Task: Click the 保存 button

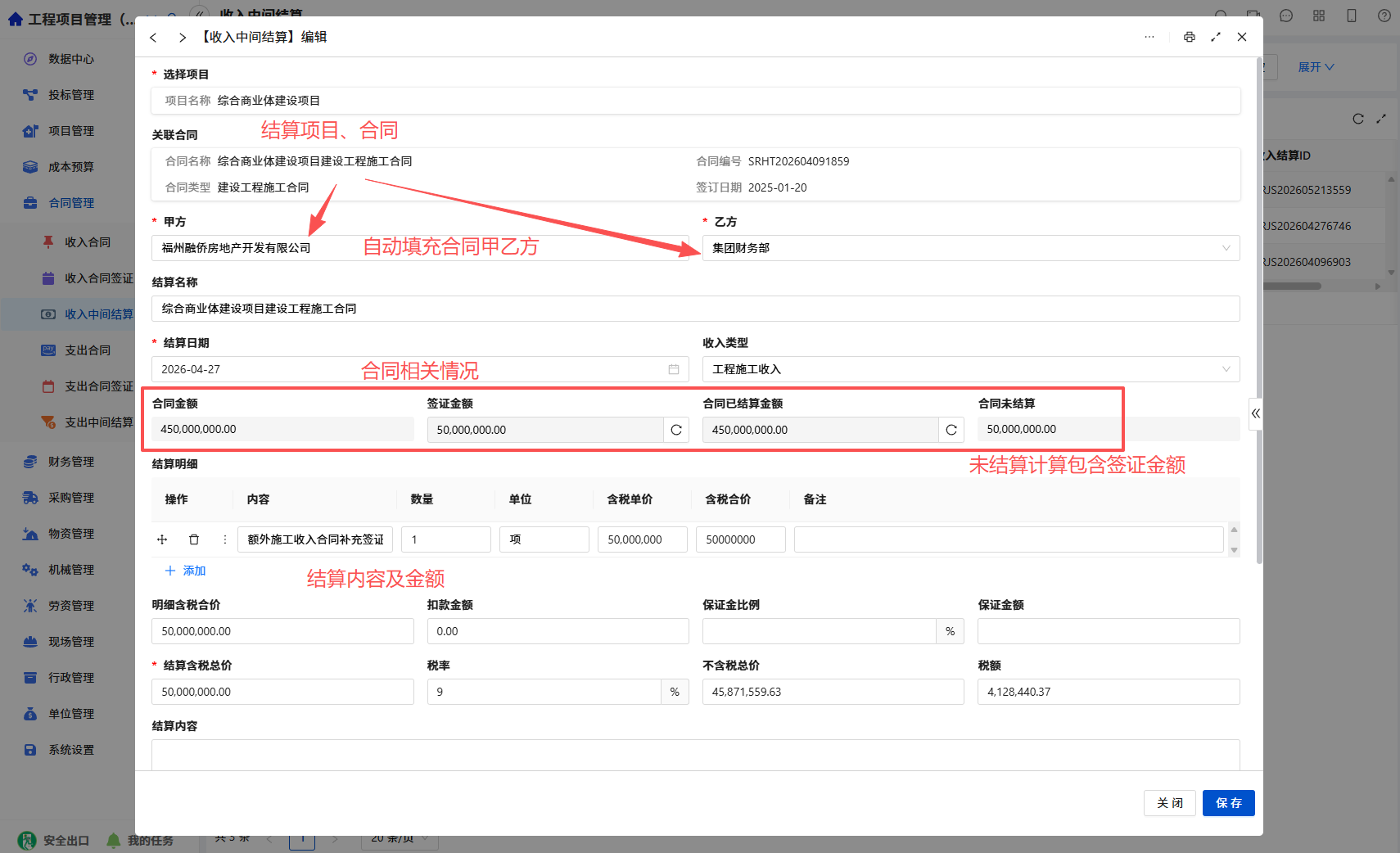Action: pyautogui.click(x=1228, y=803)
